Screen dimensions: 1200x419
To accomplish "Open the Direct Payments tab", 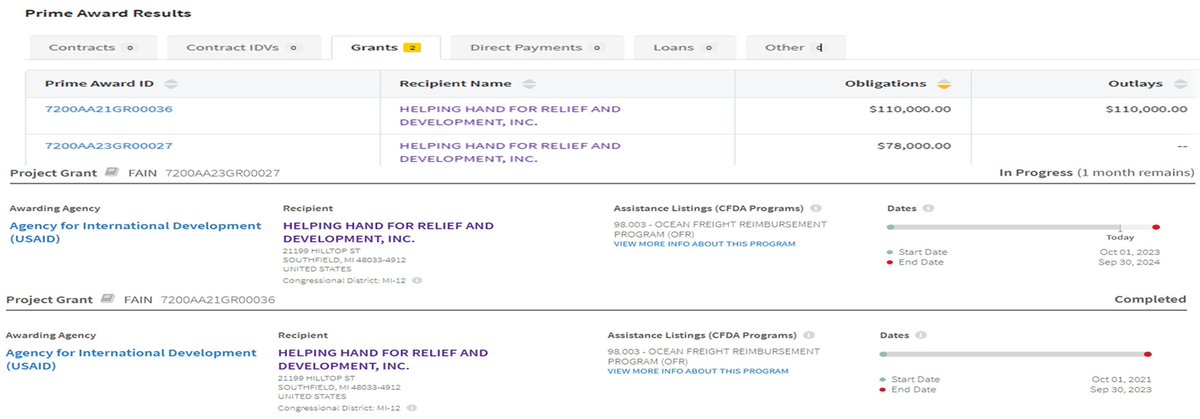I will [536, 47].
